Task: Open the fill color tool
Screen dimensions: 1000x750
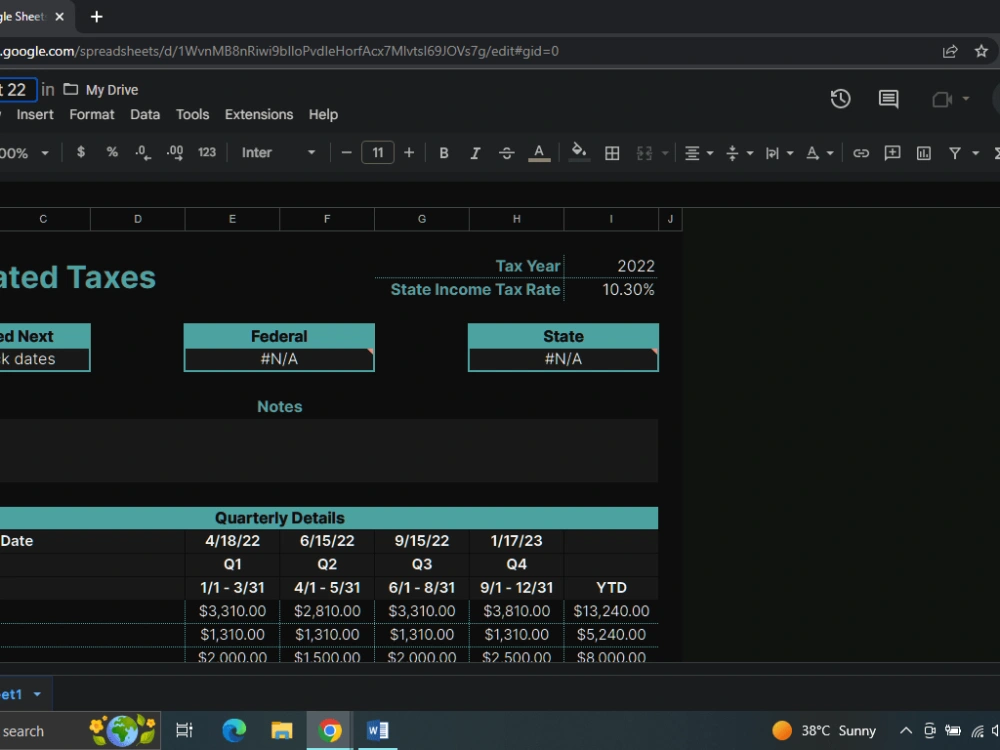Action: point(579,153)
